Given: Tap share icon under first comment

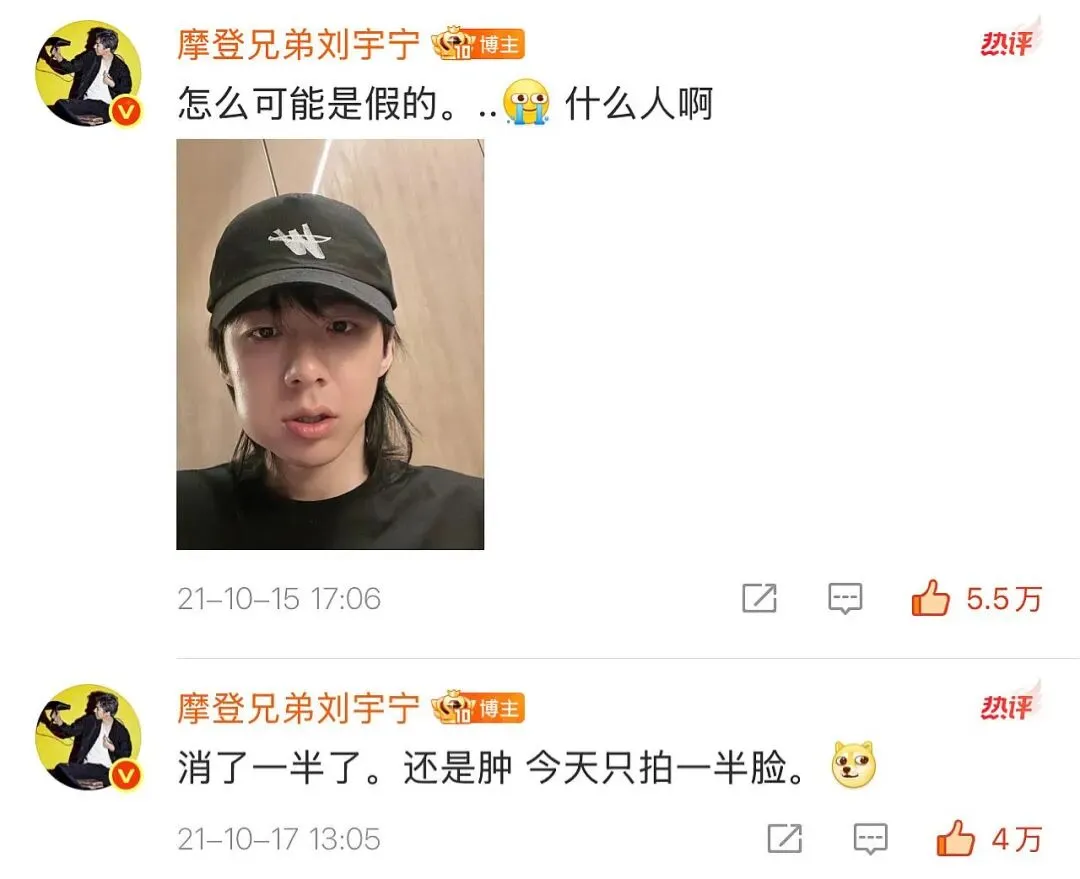Looking at the screenshot, I should click(759, 598).
